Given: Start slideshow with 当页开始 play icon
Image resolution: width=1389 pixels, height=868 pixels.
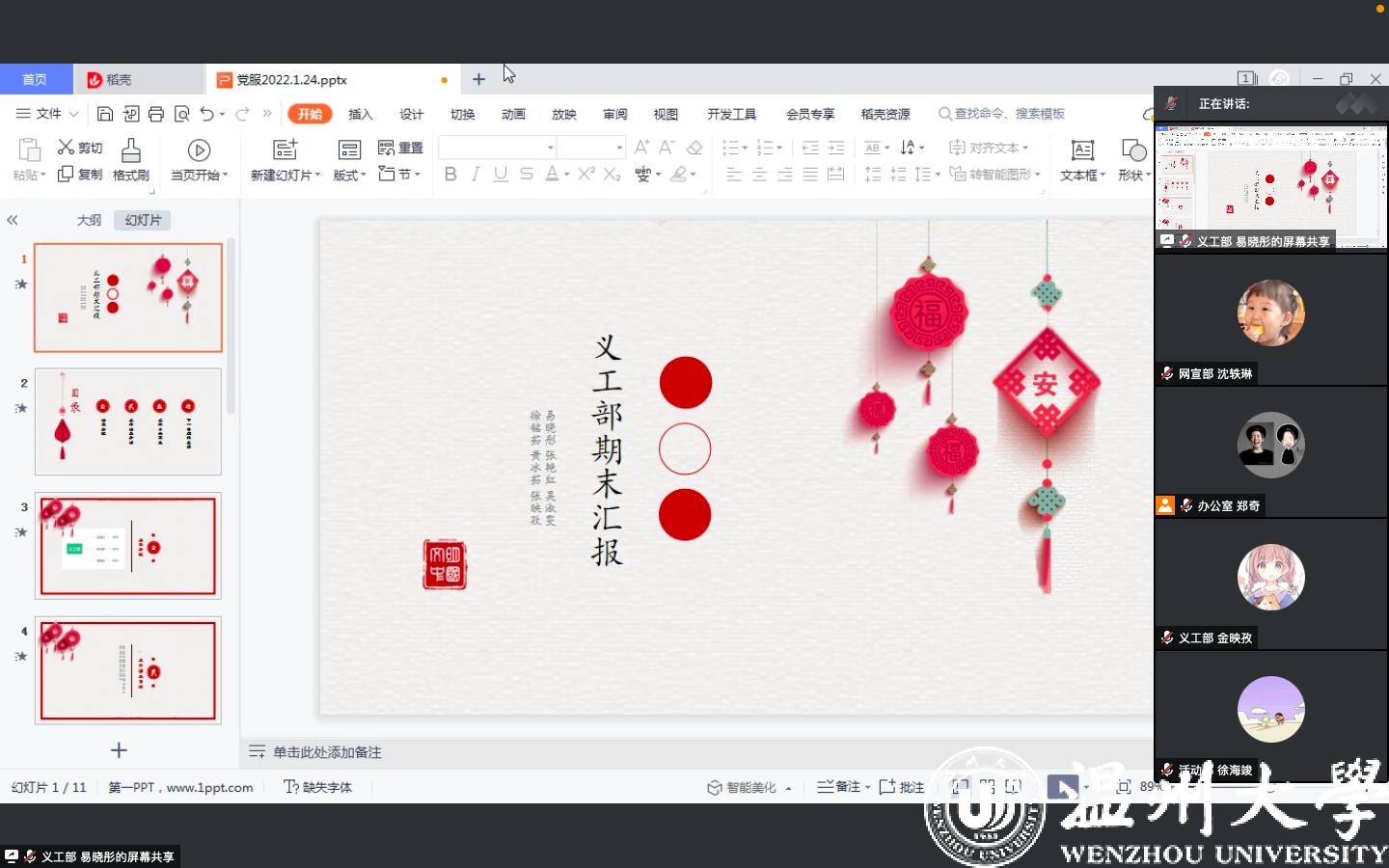Looking at the screenshot, I should tap(199, 150).
